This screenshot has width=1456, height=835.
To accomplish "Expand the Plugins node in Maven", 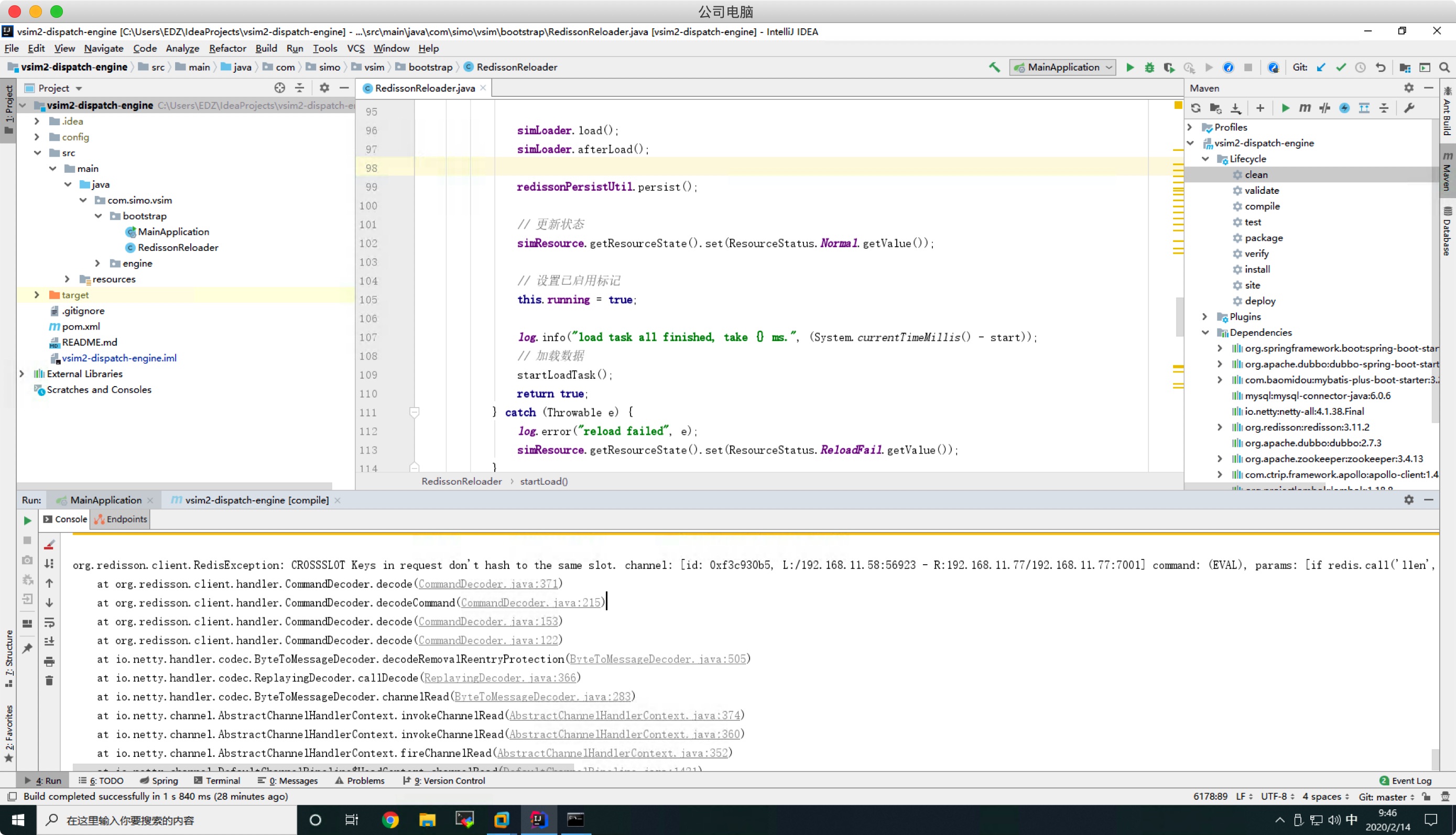I will [x=1205, y=316].
